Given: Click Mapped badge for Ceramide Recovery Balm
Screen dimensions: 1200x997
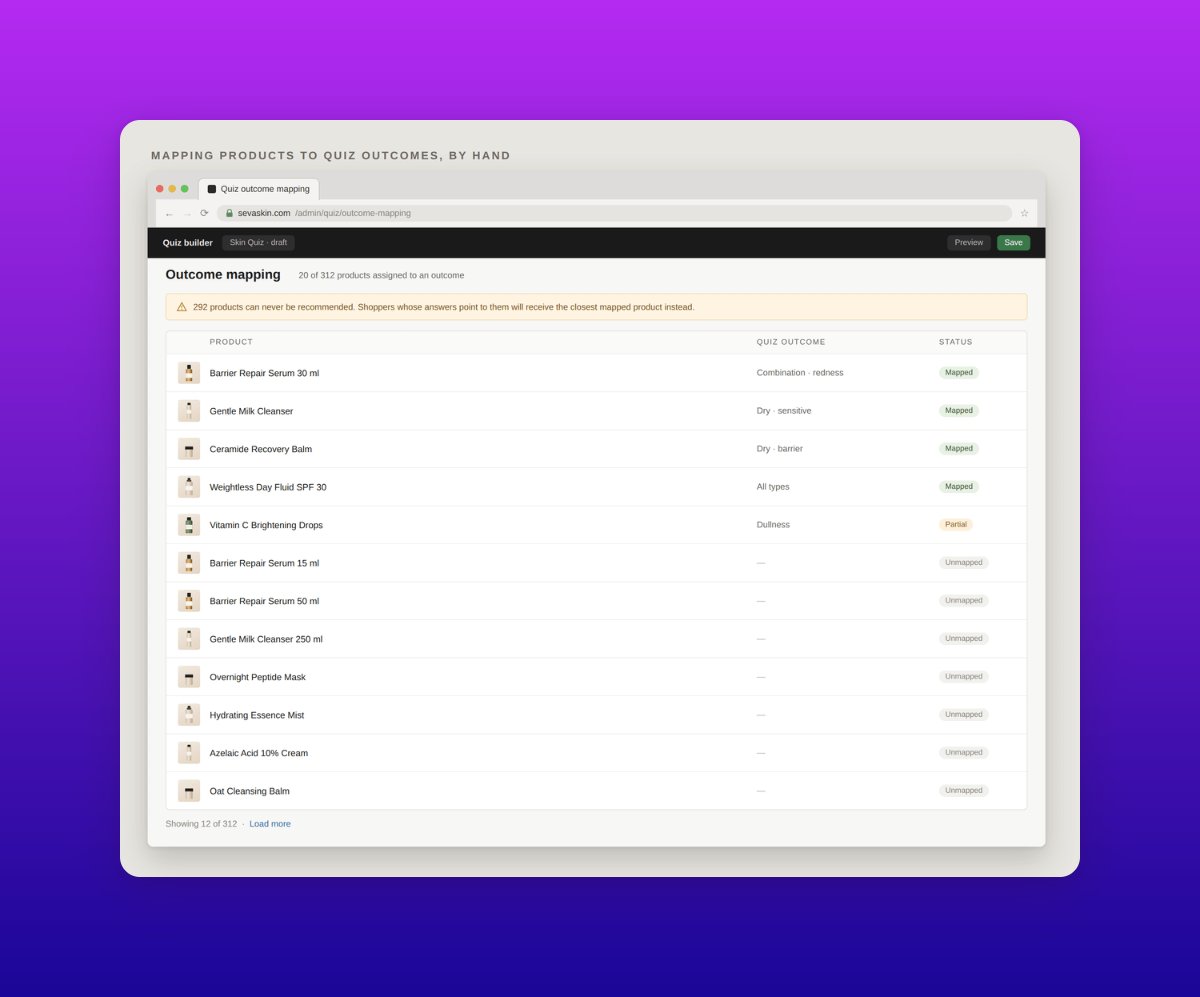Looking at the screenshot, I should pos(959,449).
